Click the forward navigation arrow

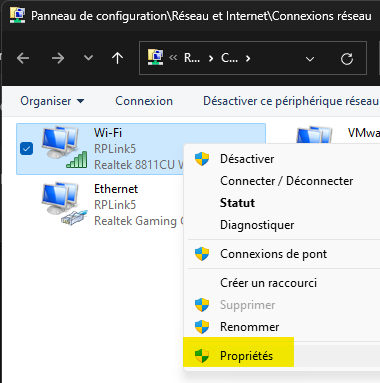(58, 58)
